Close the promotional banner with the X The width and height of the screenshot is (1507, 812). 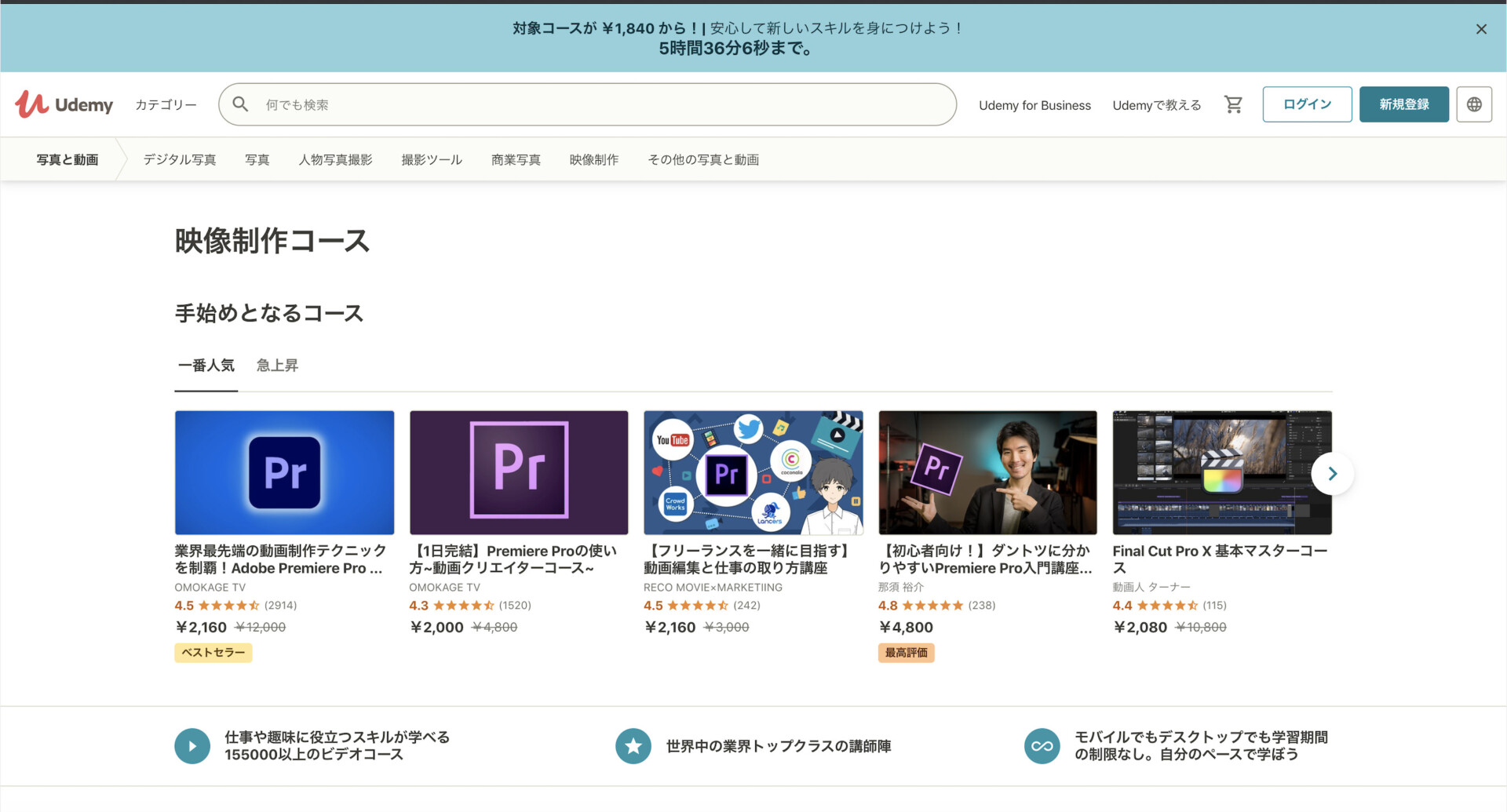(x=1481, y=29)
